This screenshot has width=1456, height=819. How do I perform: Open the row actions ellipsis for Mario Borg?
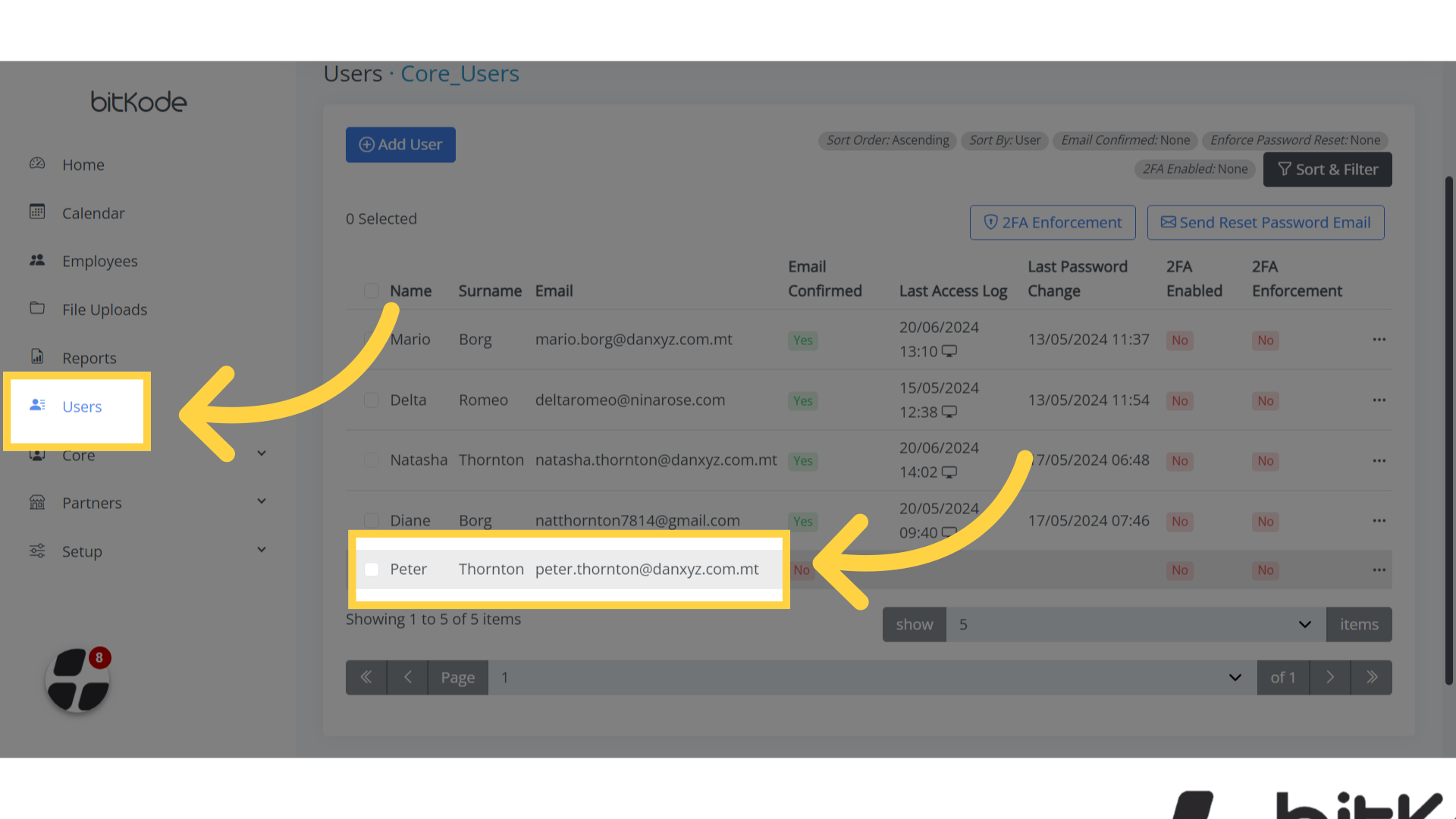pos(1379,340)
